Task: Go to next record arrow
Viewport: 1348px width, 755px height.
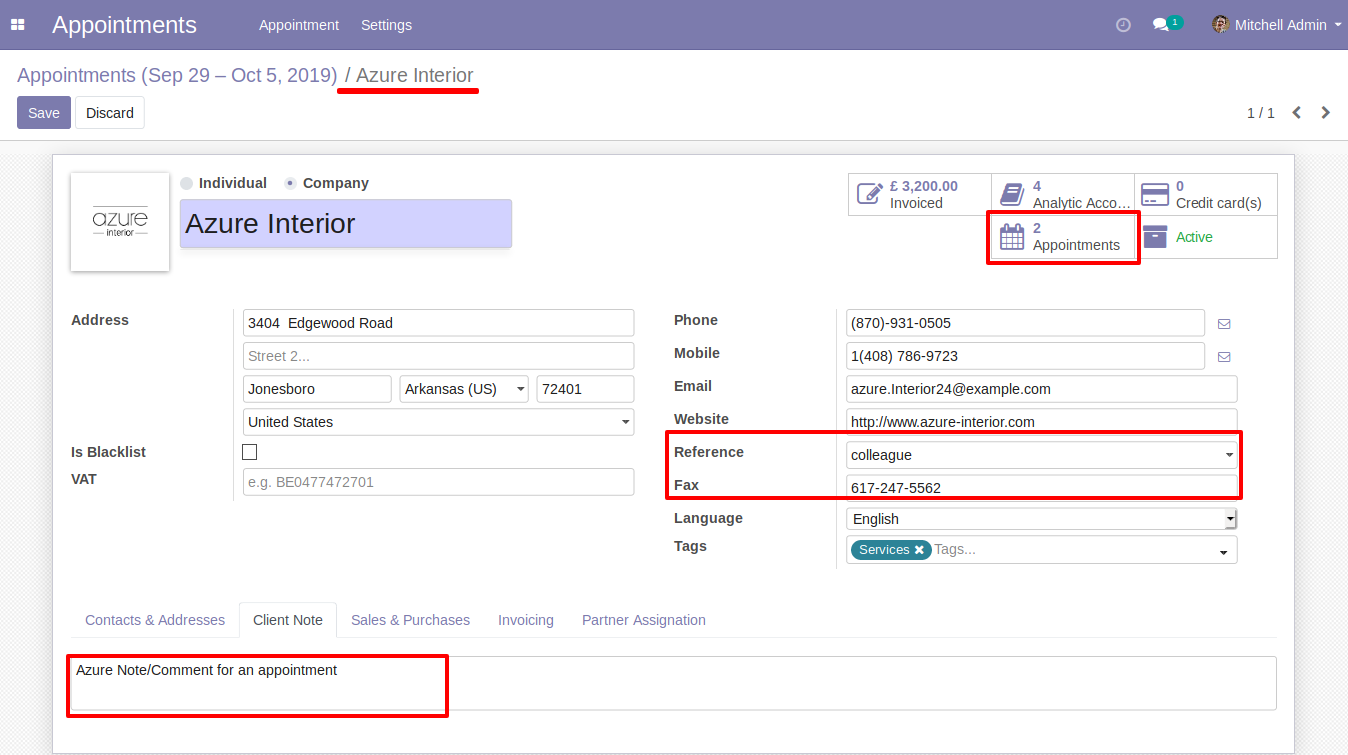Action: click(1326, 113)
